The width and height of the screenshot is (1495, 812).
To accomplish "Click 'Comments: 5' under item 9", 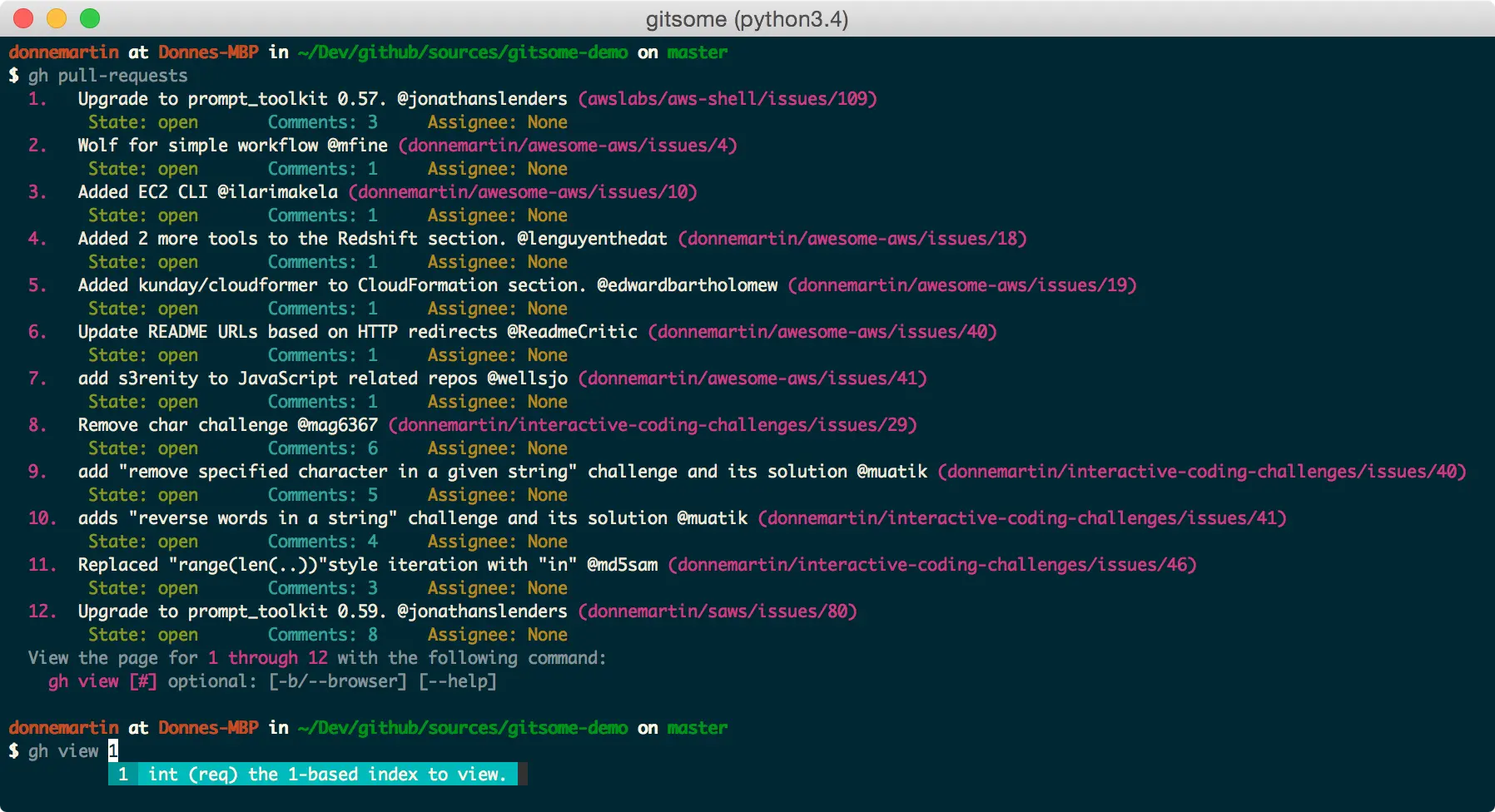I will pos(323,495).
